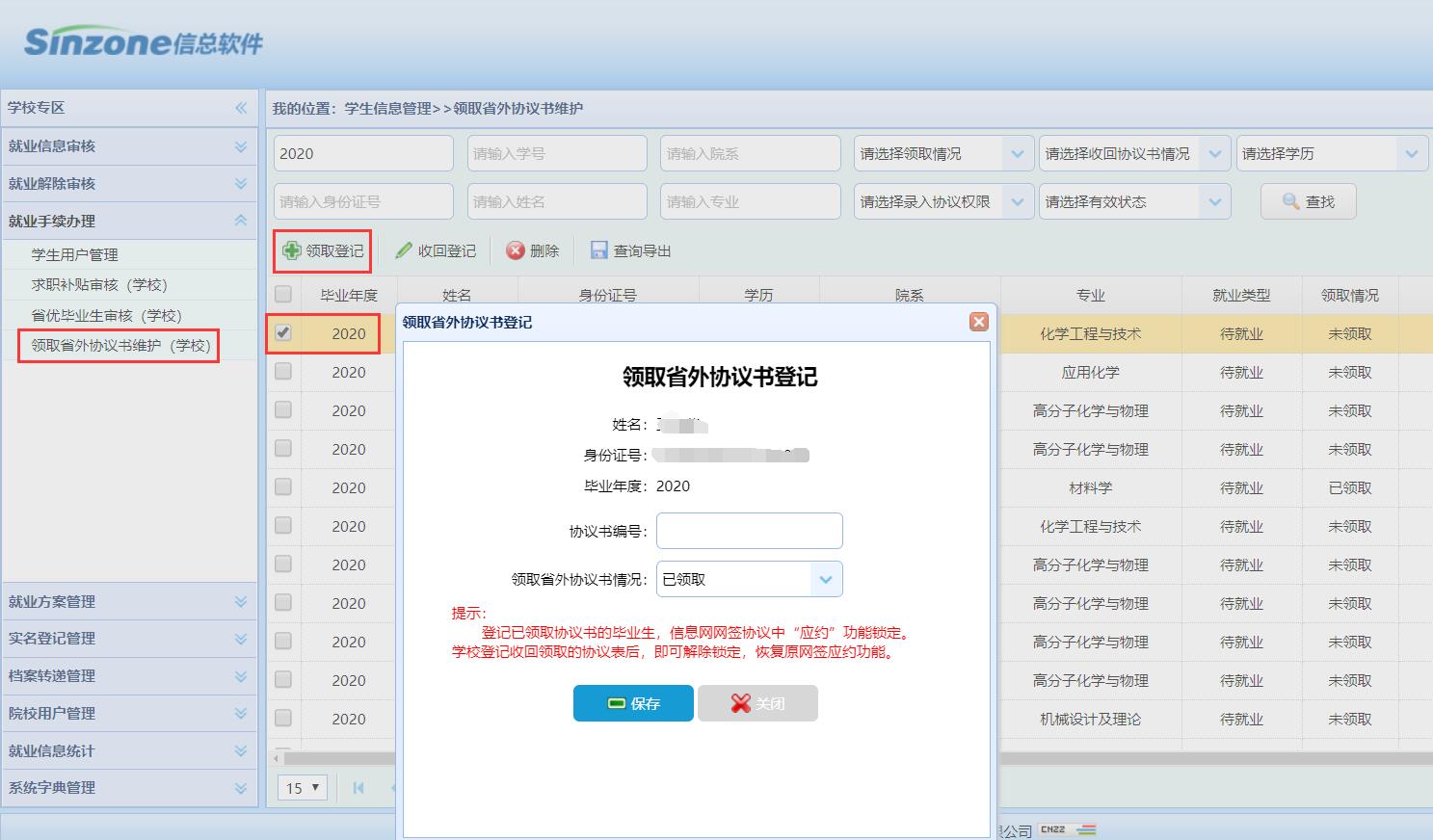1433x840 pixels.
Task: Click the 应用化学 major cell
Action: (x=1090, y=372)
